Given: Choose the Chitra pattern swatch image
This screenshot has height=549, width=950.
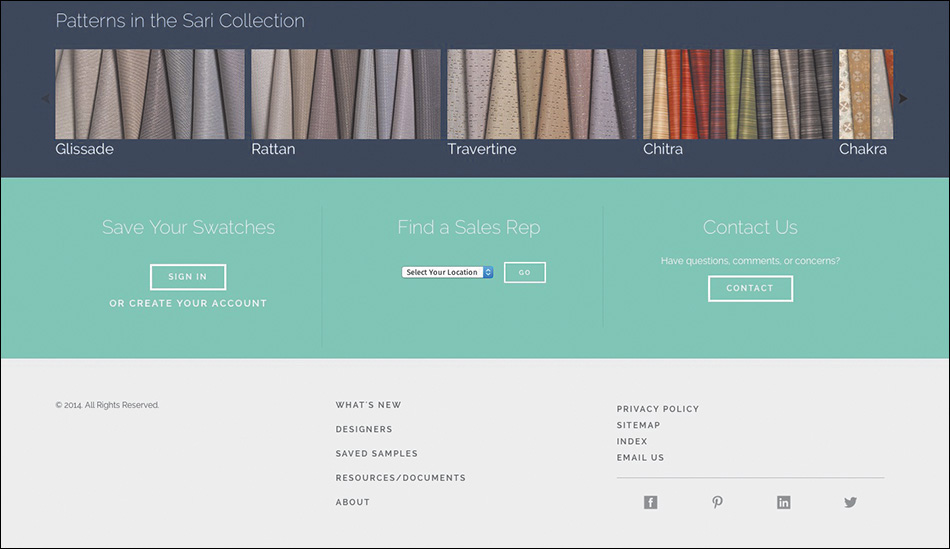Looking at the screenshot, I should (737, 94).
